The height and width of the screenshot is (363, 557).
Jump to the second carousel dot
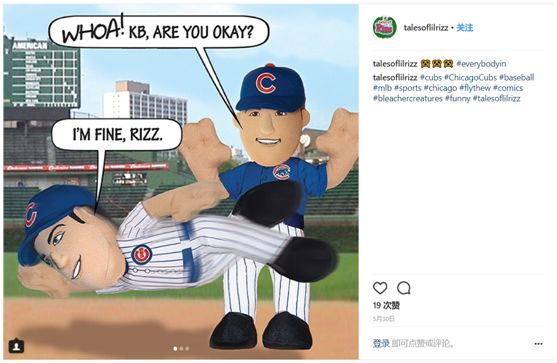tap(182, 349)
